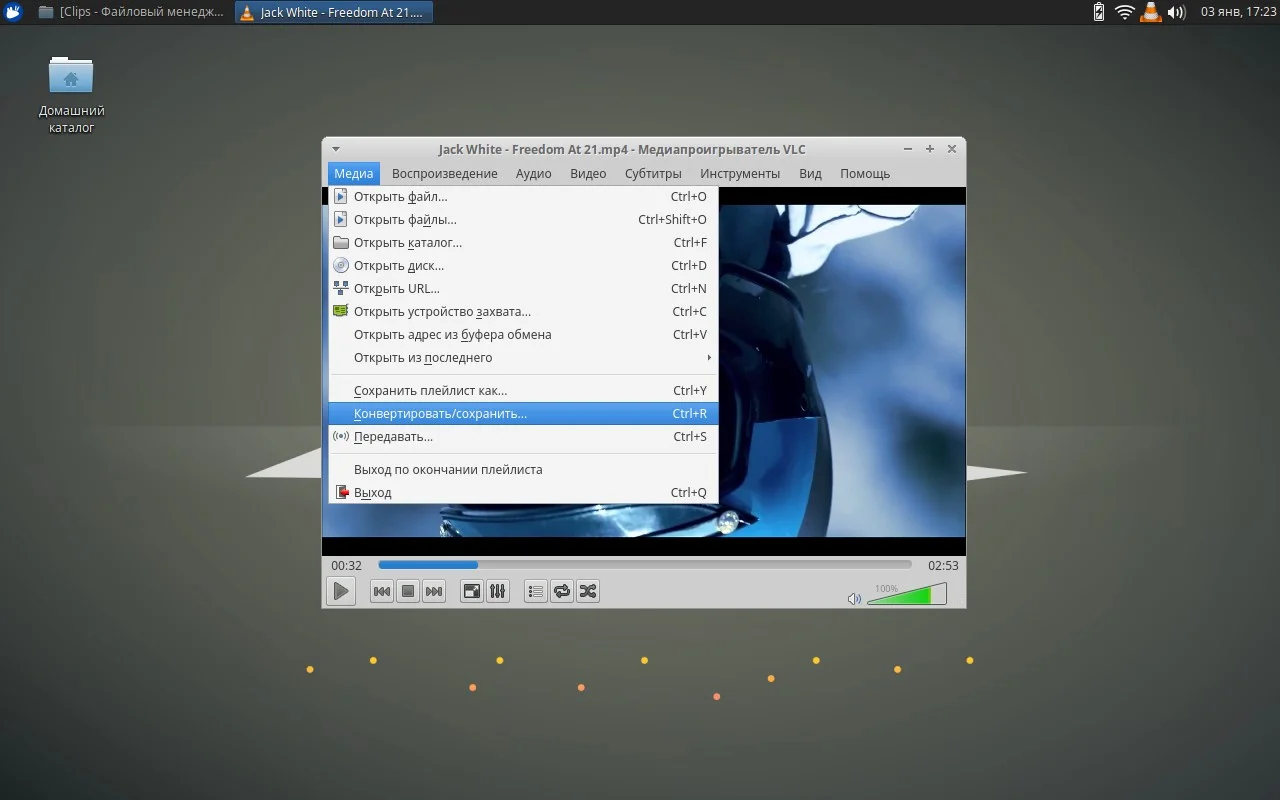This screenshot has width=1280, height=800.
Task: Stop playback with the stop button
Action: (407, 592)
